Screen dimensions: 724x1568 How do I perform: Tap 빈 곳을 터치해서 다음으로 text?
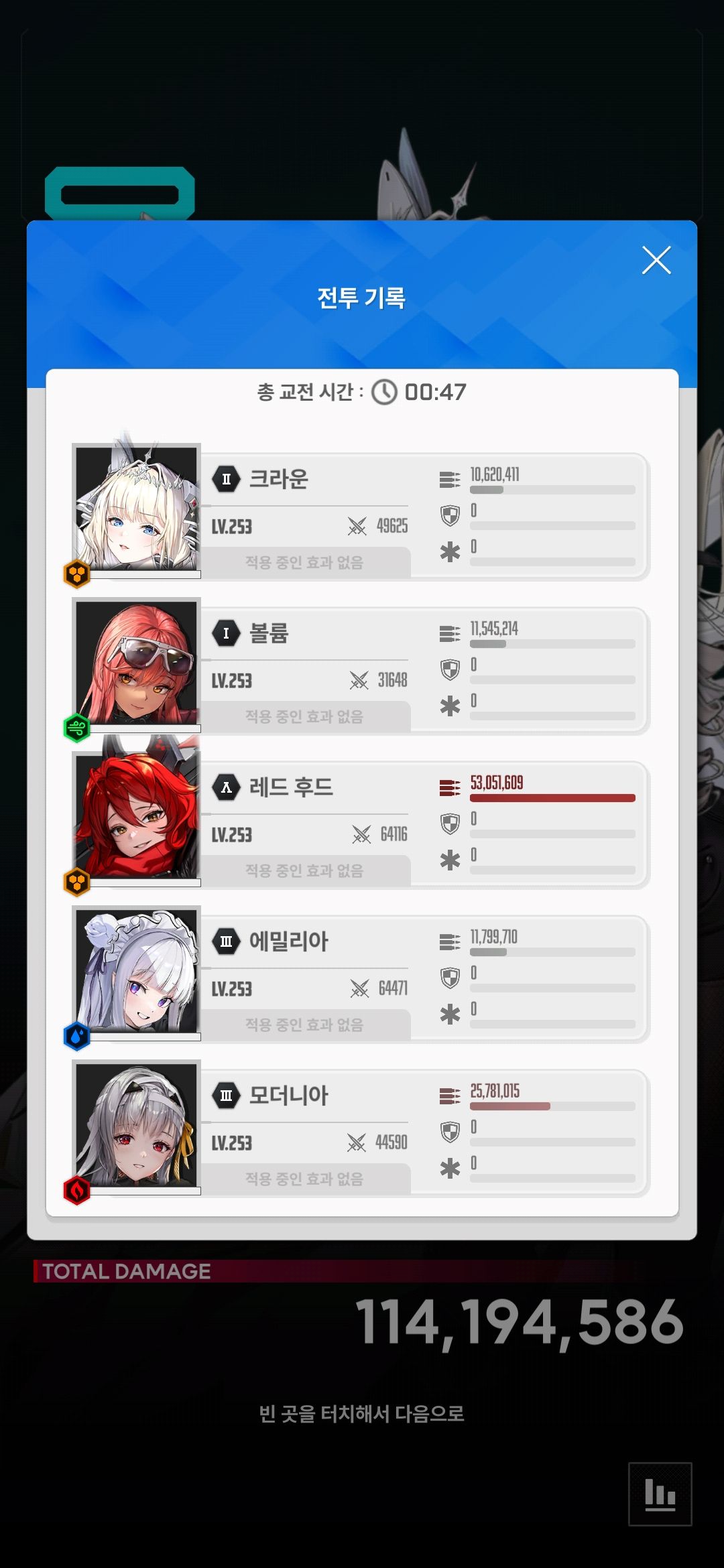pyautogui.click(x=362, y=1414)
